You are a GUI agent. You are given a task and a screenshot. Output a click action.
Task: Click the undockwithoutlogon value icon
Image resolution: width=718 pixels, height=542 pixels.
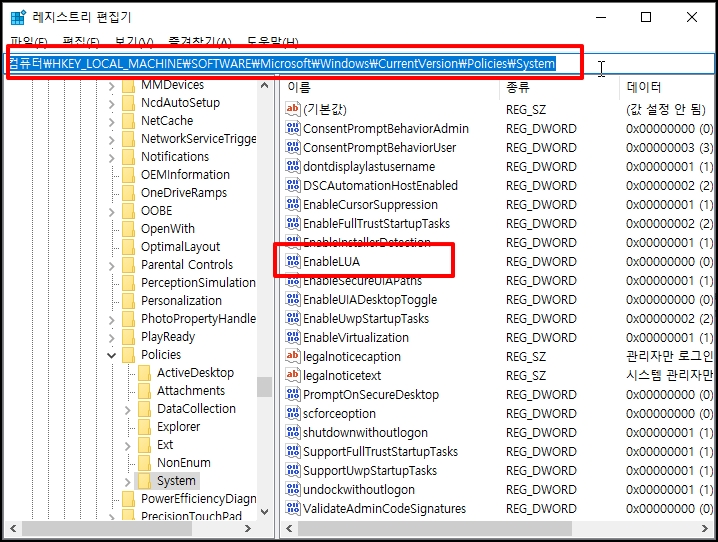pyautogui.click(x=293, y=489)
